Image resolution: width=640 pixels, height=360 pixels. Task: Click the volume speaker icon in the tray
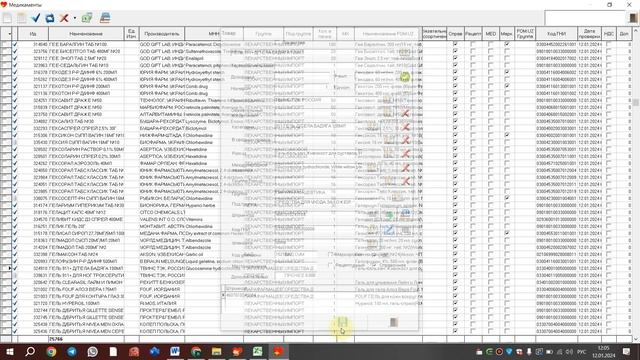[x=569, y=352]
